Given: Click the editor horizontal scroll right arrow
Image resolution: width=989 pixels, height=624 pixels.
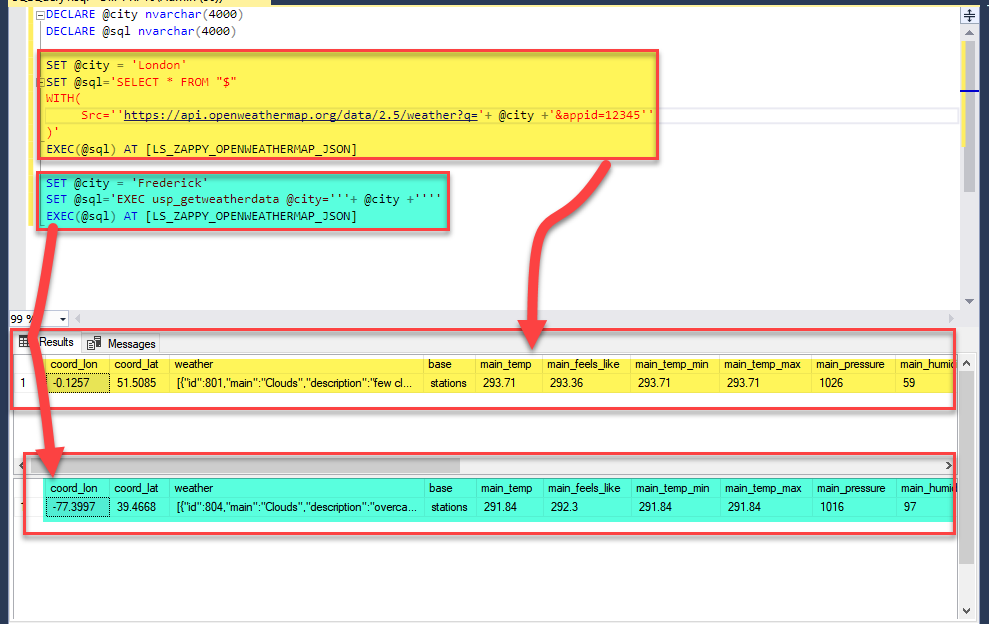Looking at the screenshot, I should (x=951, y=319).
